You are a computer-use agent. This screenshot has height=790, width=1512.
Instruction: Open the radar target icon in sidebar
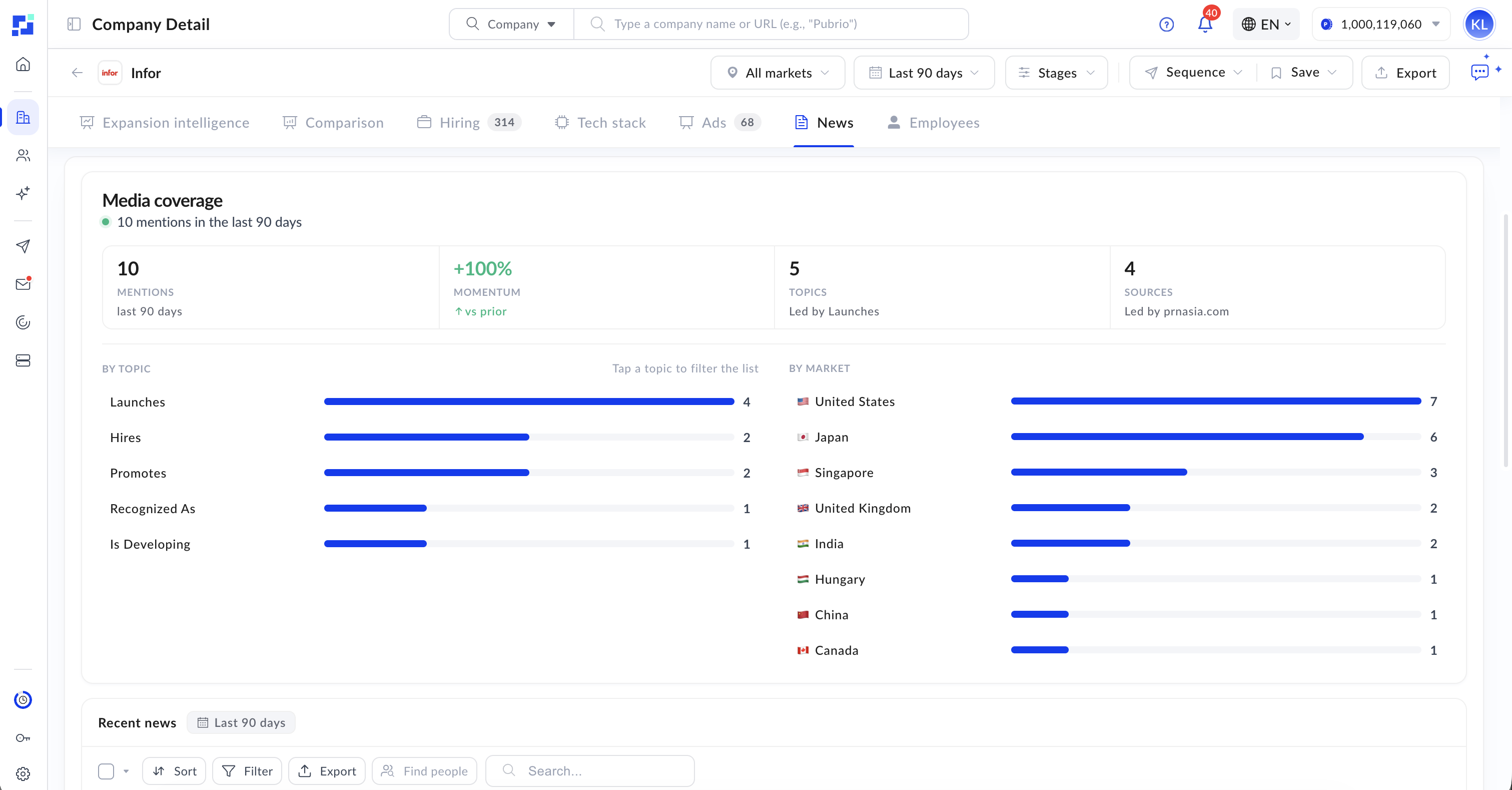pyautogui.click(x=23, y=322)
